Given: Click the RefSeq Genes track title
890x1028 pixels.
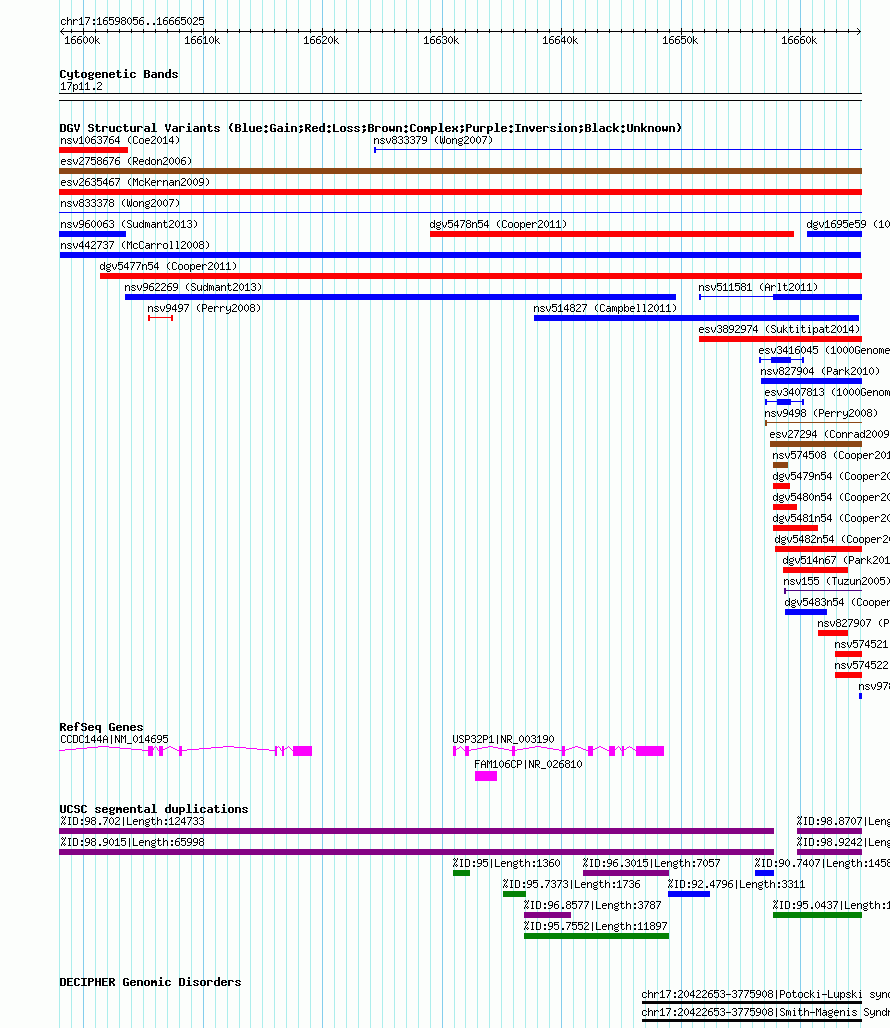Looking at the screenshot, I should [101, 726].
